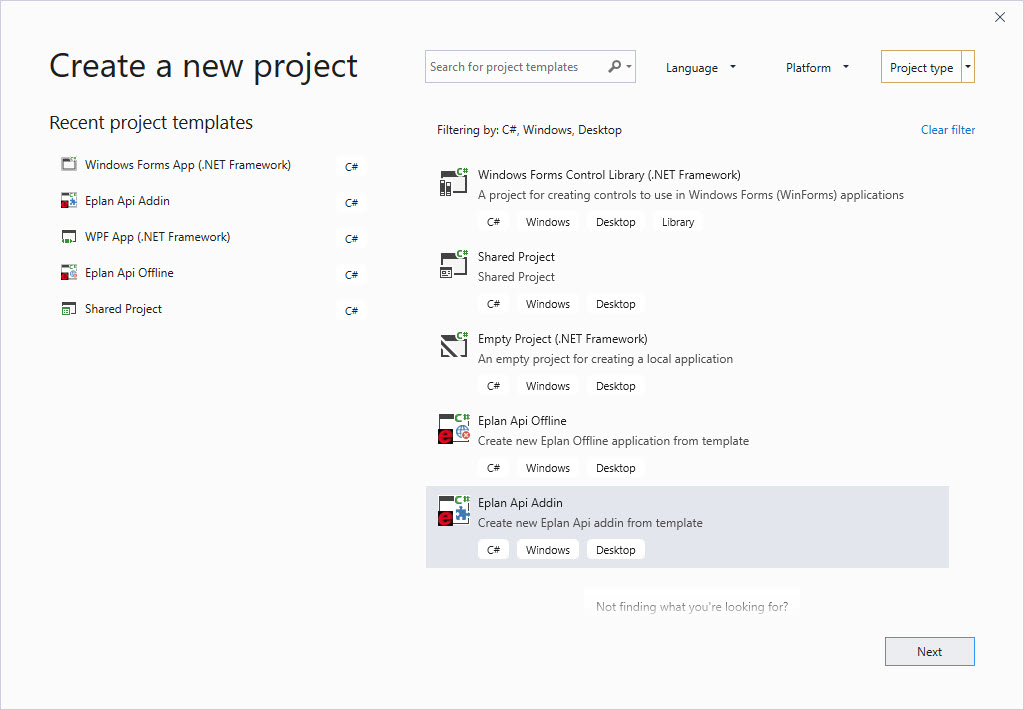This screenshot has width=1024, height=710.
Task: Open the Language filter dropdown
Action: coord(700,67)
